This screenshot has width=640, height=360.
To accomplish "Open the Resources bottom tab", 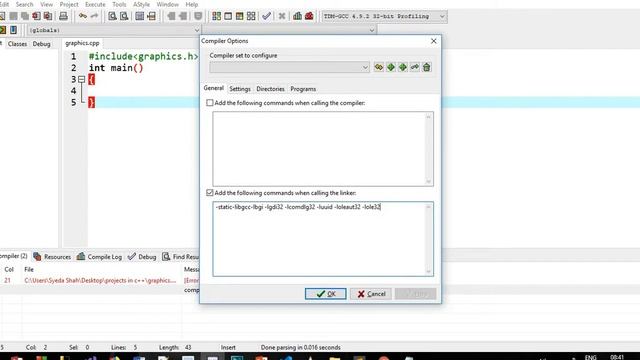I will tap(52, 257).
